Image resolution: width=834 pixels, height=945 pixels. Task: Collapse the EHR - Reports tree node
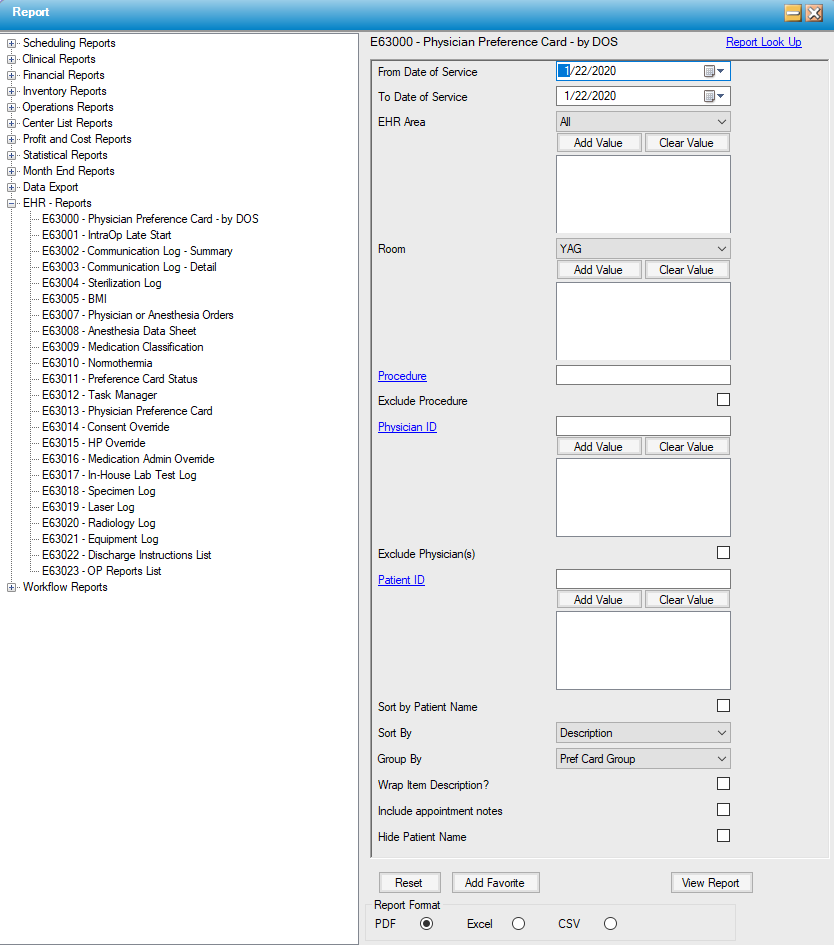pos(11,203)
